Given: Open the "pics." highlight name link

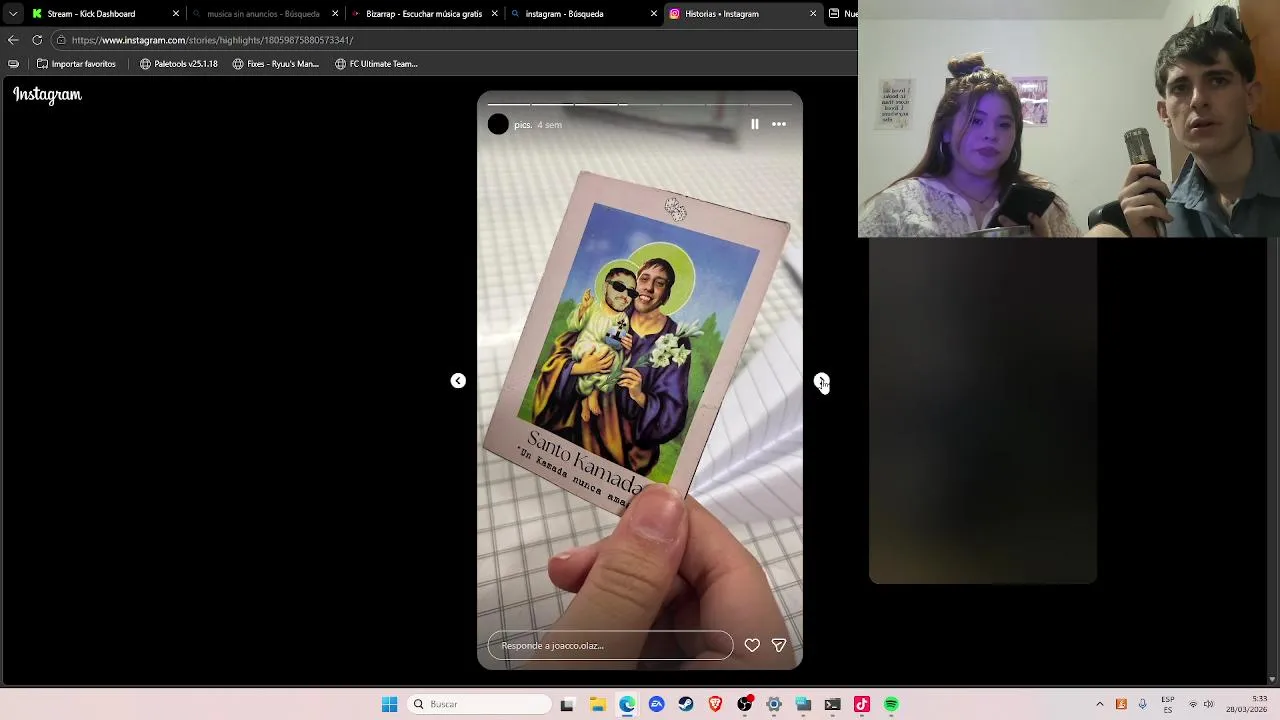Looking at the screenshot, I should [522, 125].
